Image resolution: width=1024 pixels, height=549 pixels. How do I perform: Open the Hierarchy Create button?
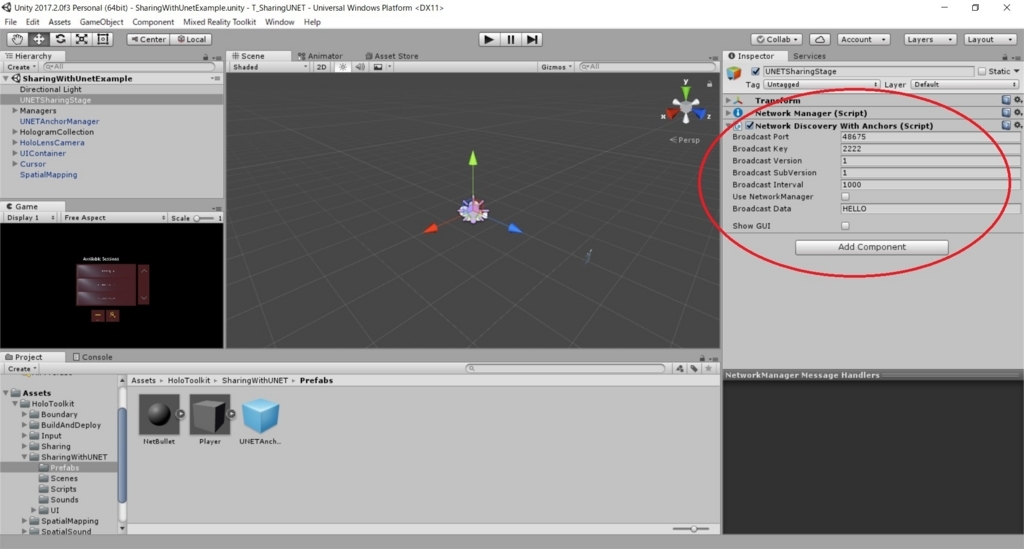[21, 67]
